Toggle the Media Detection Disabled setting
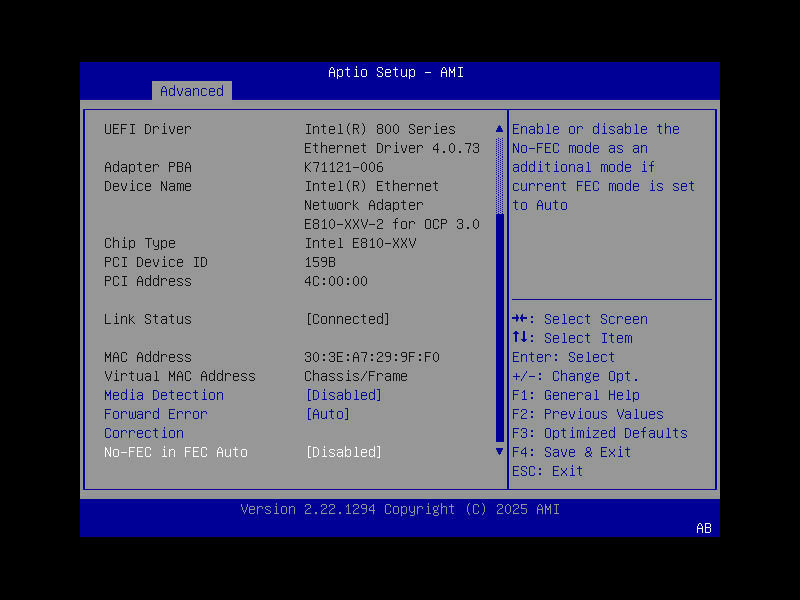 344,394
